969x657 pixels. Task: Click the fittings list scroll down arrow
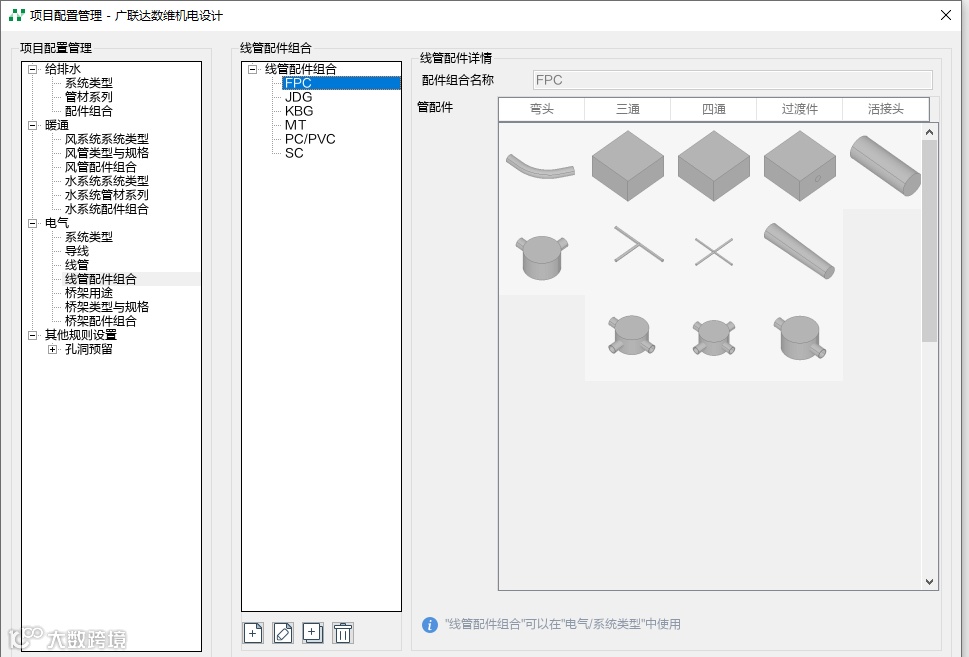(x=929, y=582)
